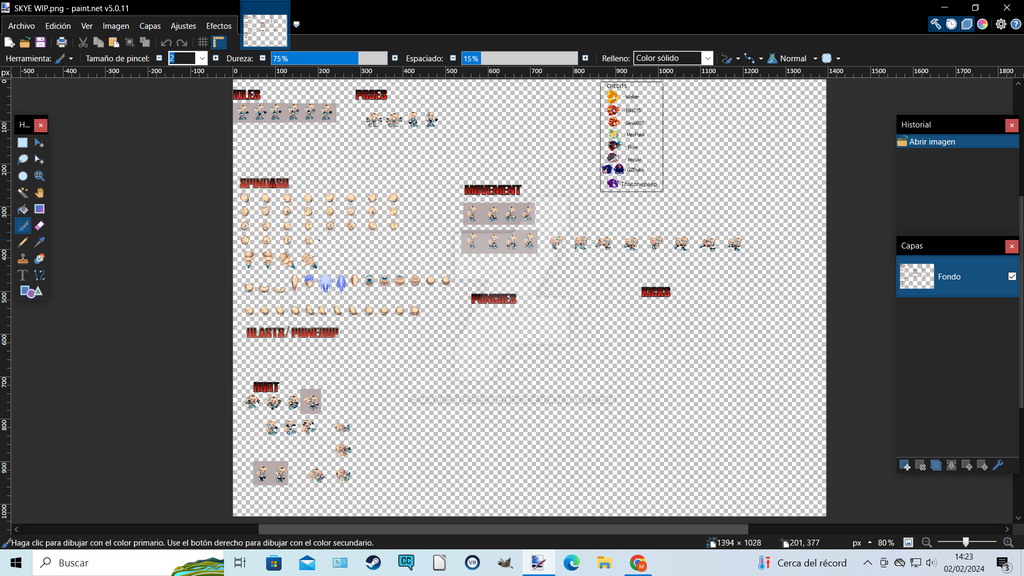Select the Abrir imagen history entry
Image resolution: width=1024 pixels, height=576 pixels.
[957, 142]
